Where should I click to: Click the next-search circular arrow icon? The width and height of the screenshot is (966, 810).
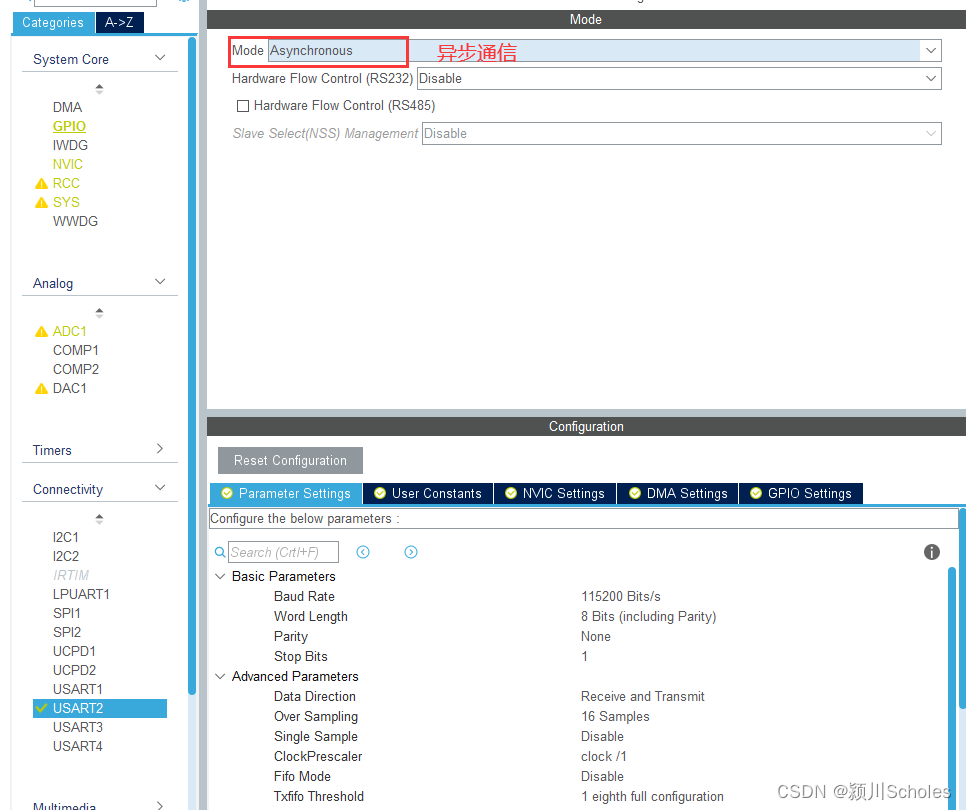click(411, 551)
